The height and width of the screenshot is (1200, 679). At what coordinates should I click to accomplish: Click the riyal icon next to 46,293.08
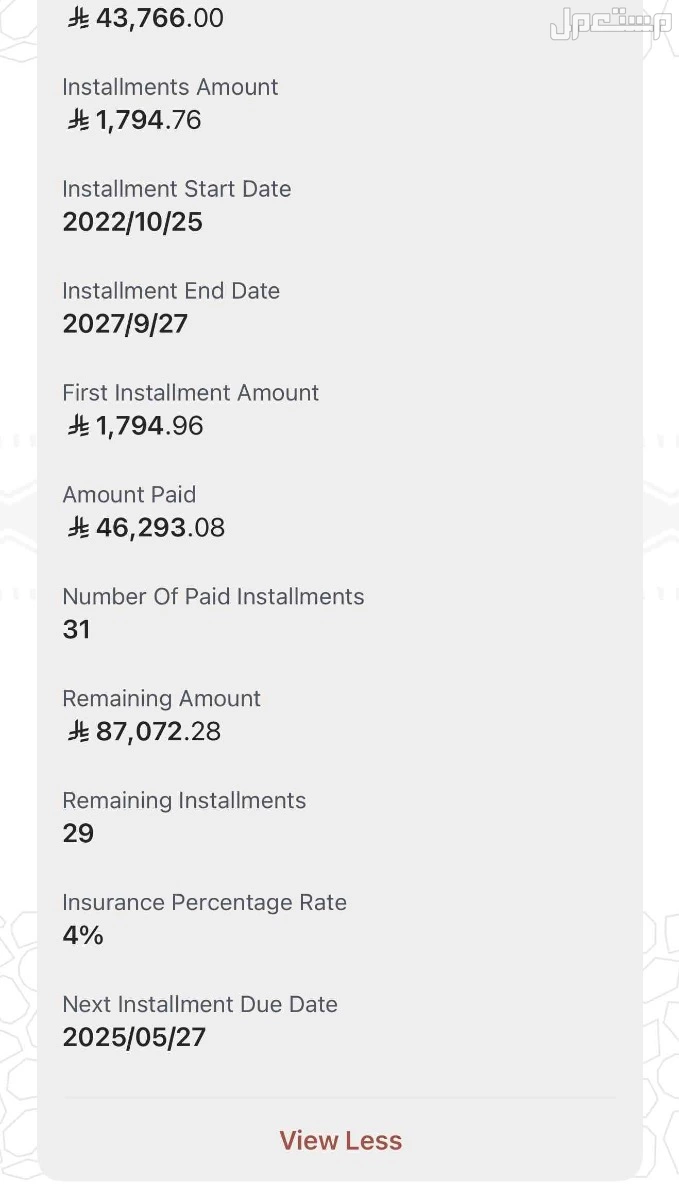point(79,528)
